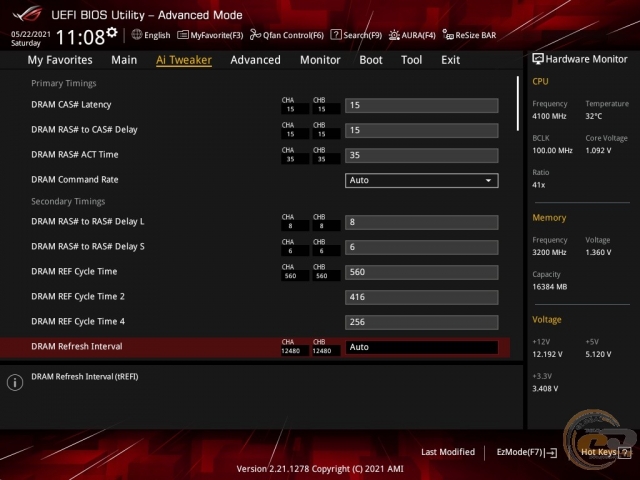Edit DRAM RAS# to CAS# Delay field
The height and width of the screenshot is (480, 640).
click(422, 130)
